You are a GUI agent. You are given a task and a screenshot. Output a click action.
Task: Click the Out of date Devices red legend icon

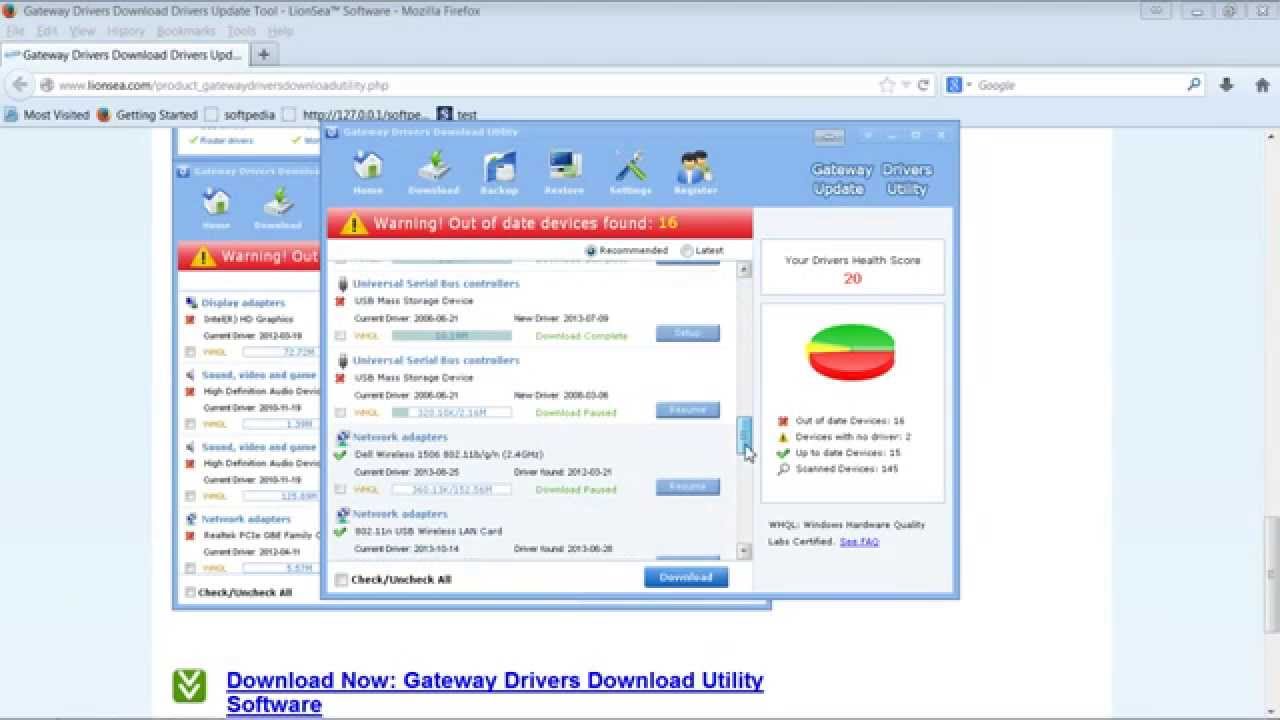[x=783, y=421]
